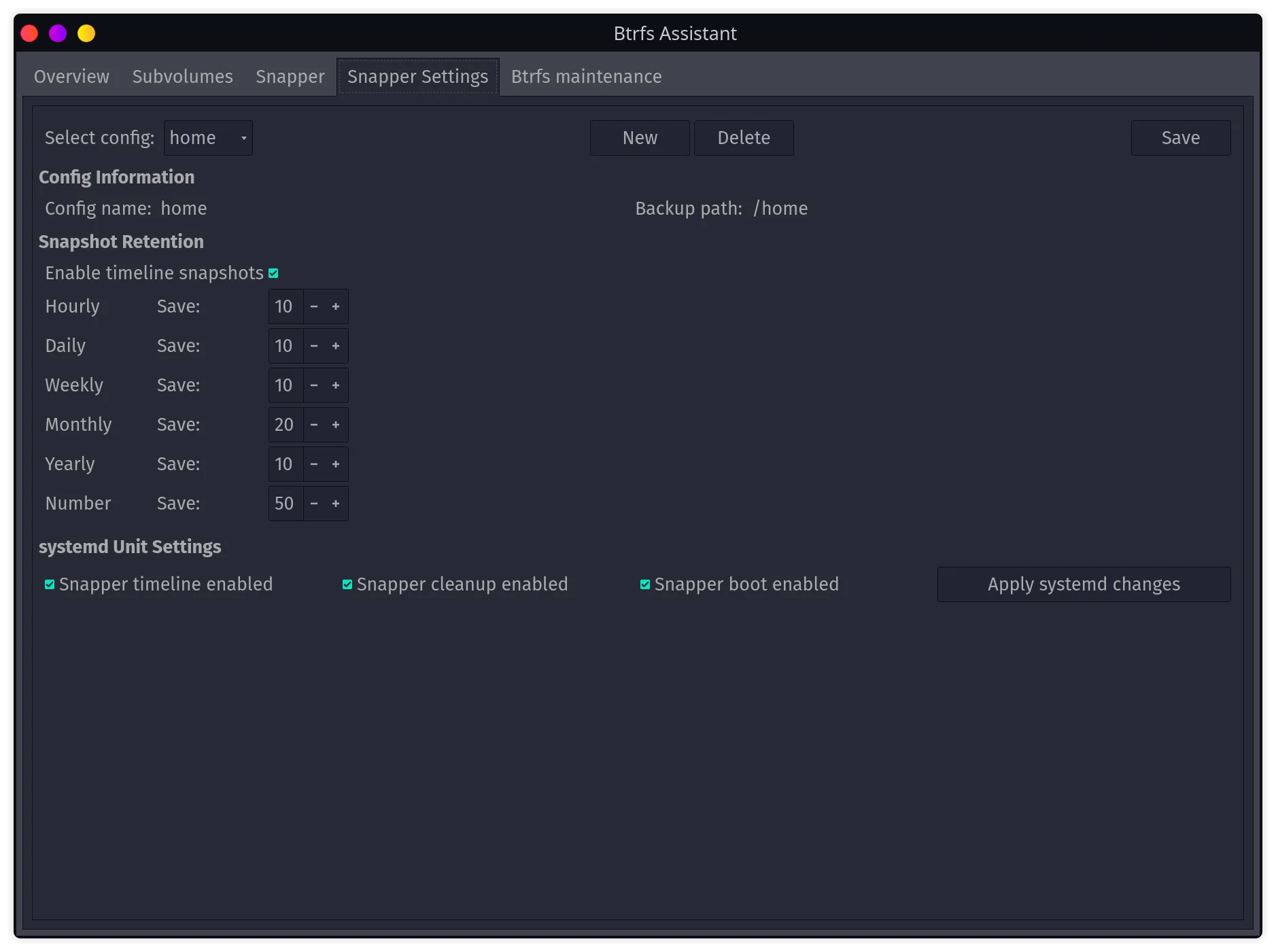
Task: Click the Monthly value field showing 20
Action: click(x=286, y=425)
